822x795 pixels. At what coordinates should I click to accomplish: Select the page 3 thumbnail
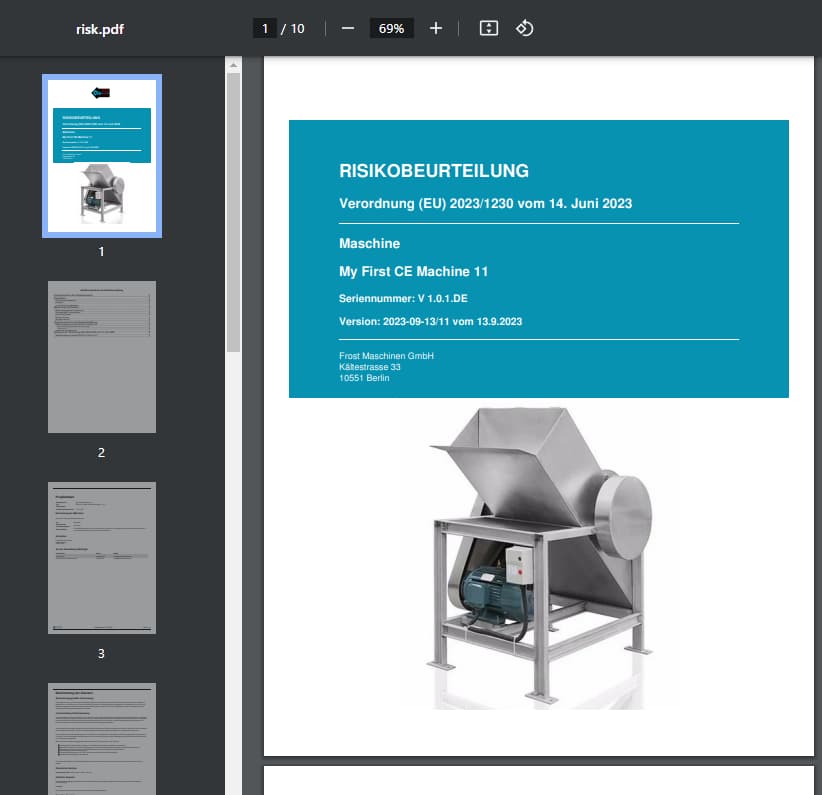pyautogui.click(x=102, y=558)
